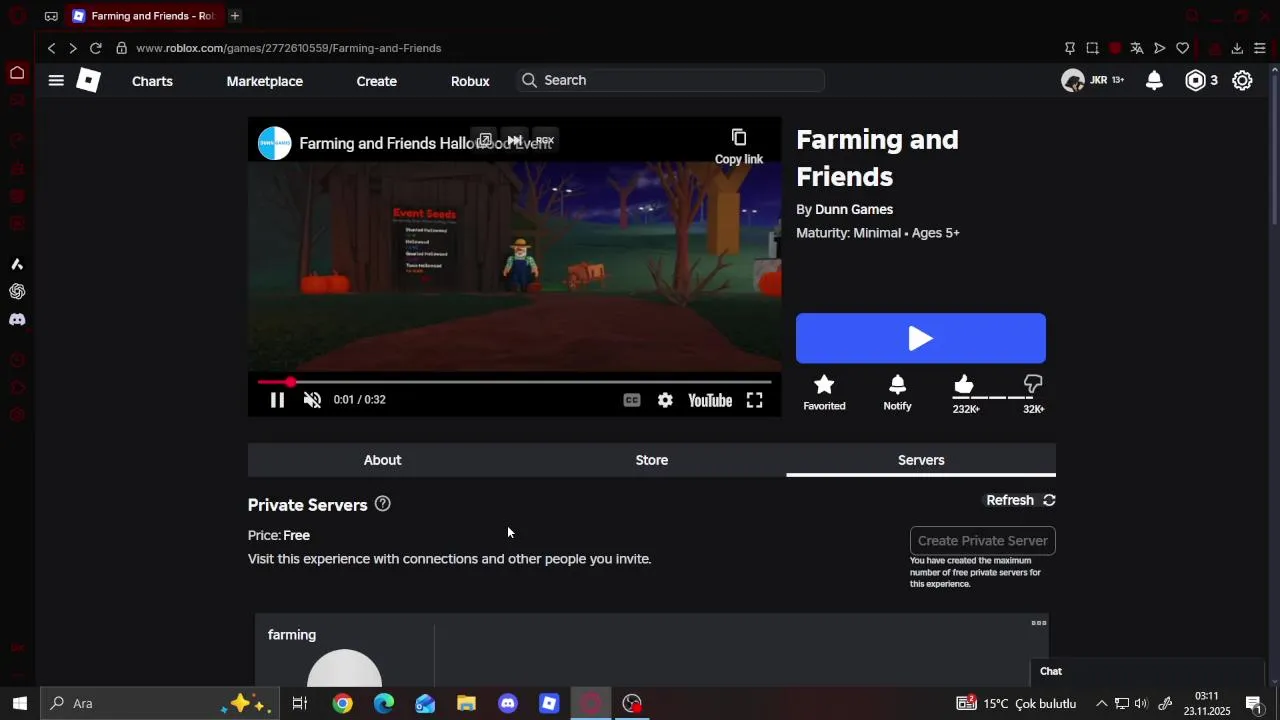Open Discord in browser sidebar

pyautogui.click(x=17, y=320)
